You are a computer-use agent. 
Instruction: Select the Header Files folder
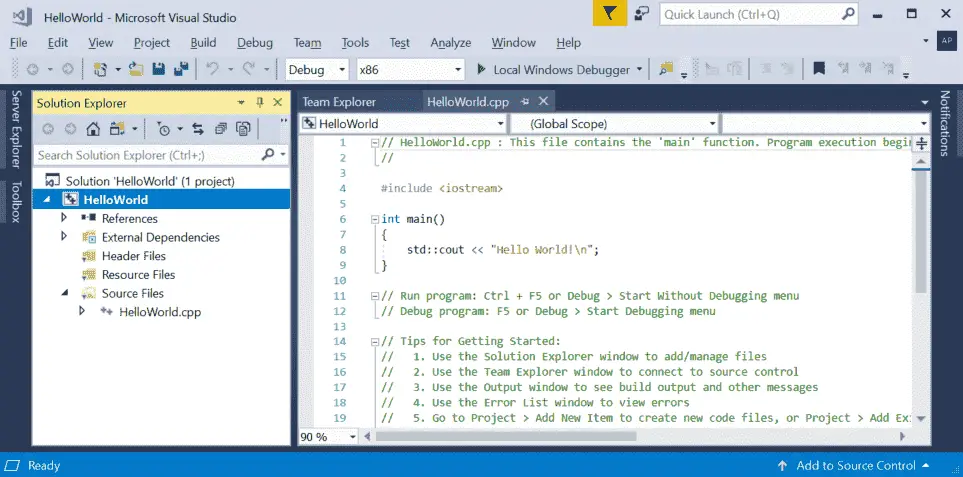133,256
